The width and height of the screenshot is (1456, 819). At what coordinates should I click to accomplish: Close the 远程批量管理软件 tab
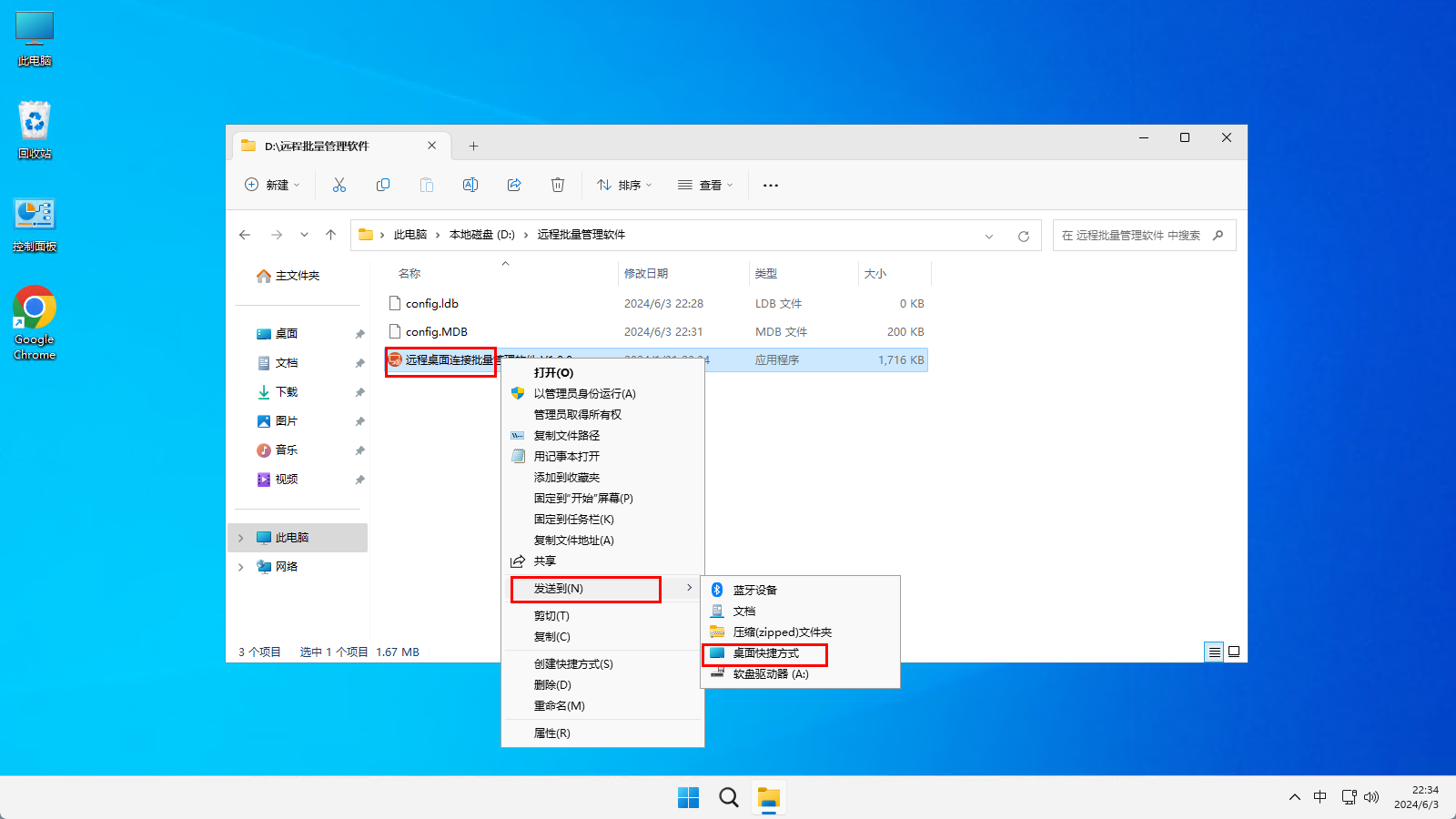point(432,146)
